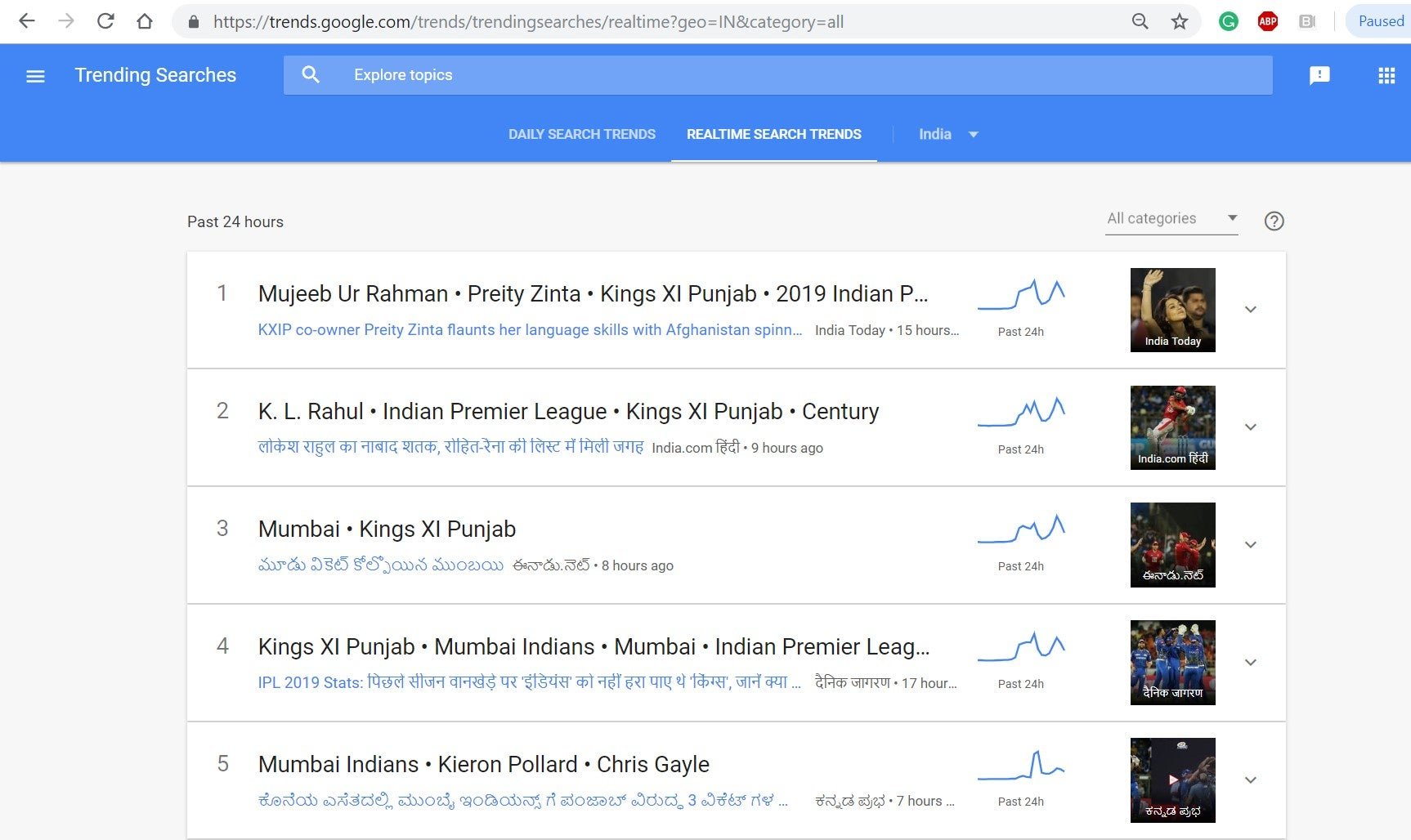1411x840 pixels.
Task: Switch to Daily Search Trends tab
Action: click(x=581, y=134)
